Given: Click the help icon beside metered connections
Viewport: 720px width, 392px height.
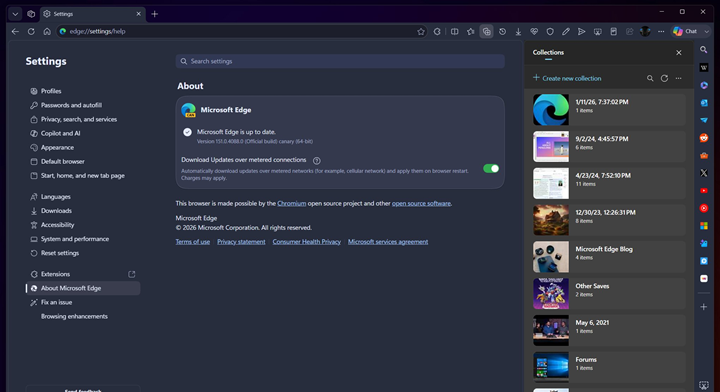Looking at the screenshot, I should pos(316,161).
